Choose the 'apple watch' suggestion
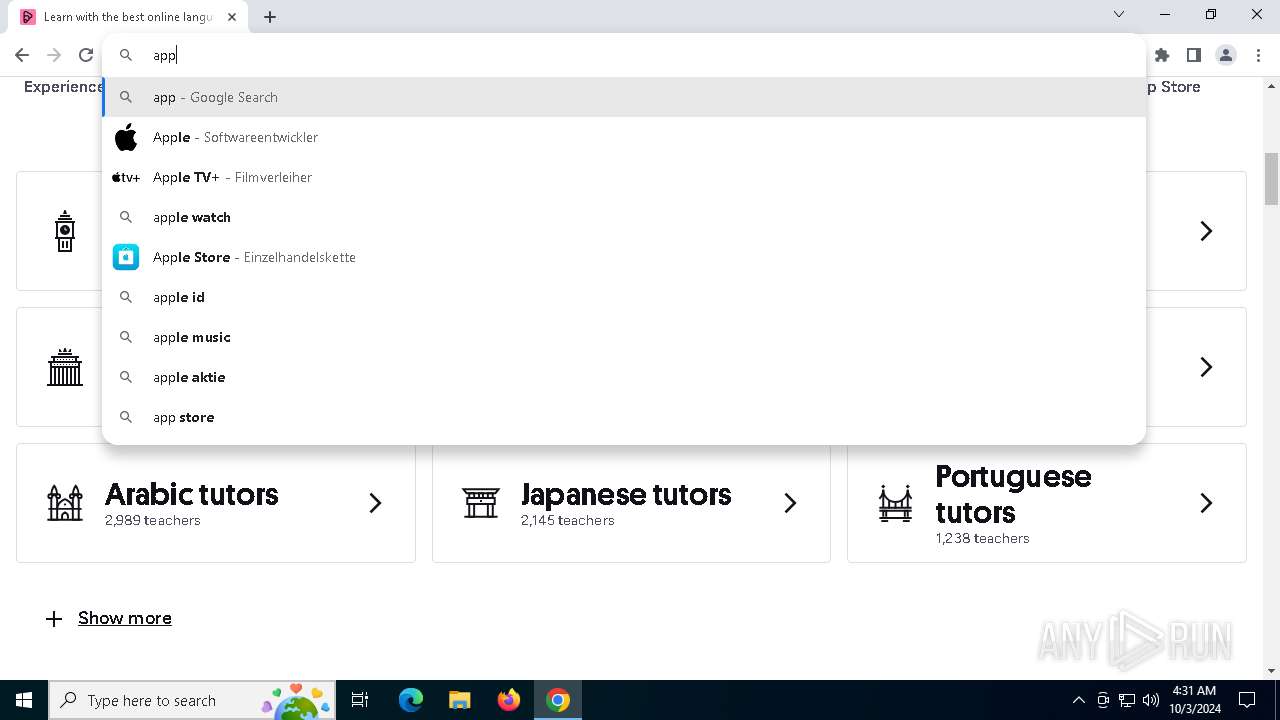The height and width of the screenshot is (720, 1280). click(624, 217)
